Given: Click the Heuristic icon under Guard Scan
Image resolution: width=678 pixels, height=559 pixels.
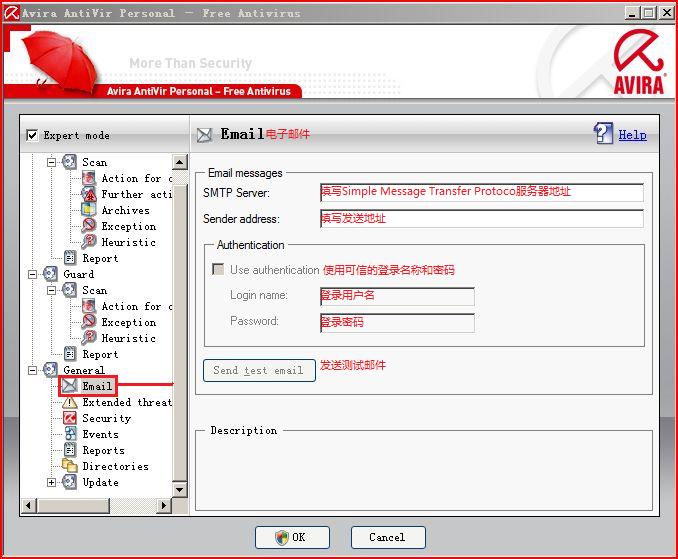Looking at the screenshot, I should coord(89,338).
